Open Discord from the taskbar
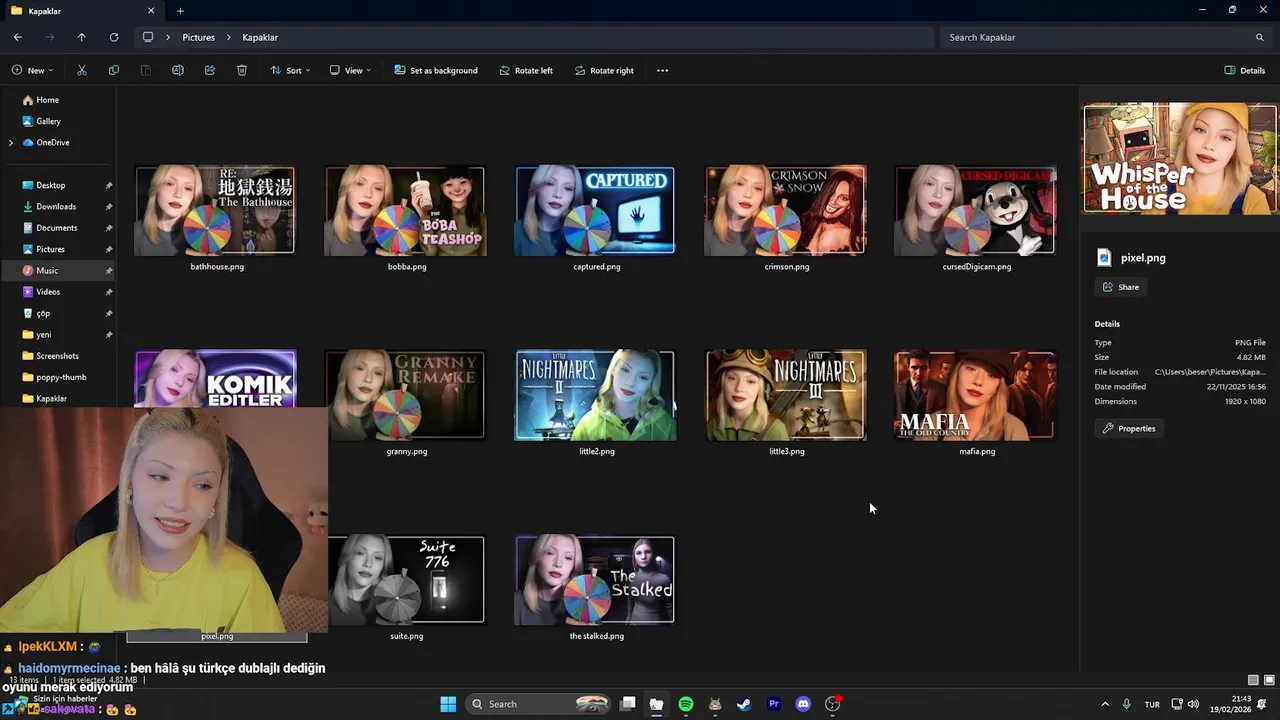 point(803,704)
